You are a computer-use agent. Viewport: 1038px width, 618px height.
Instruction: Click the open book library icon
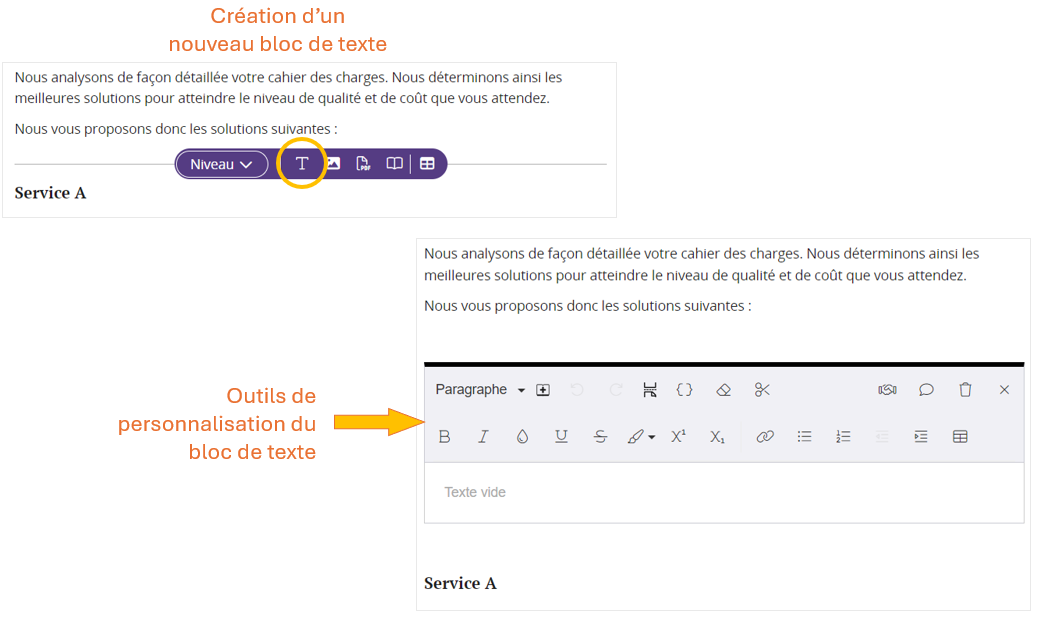pyautogui.click(x=395, y=164)
